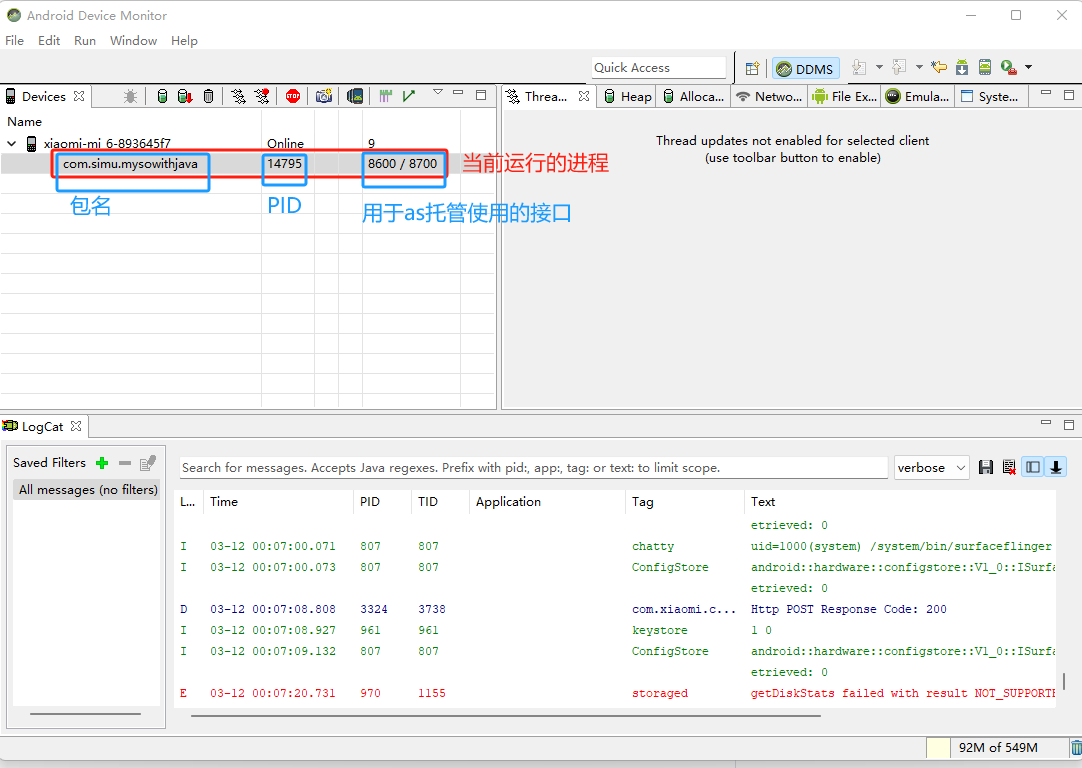
Task: Open the Edit menu
Action: [x=49, y=41]
